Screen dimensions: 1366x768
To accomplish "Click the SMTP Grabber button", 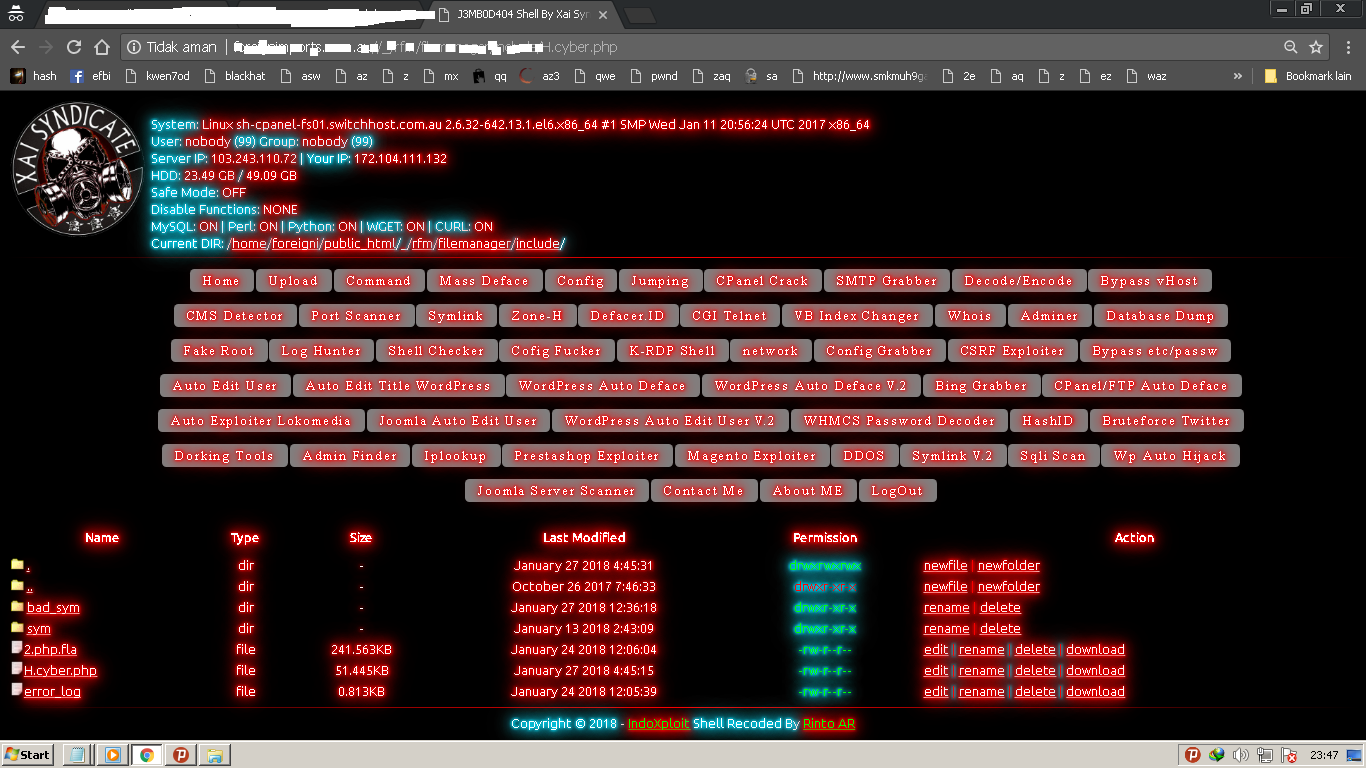I will [x=887, y=281].
